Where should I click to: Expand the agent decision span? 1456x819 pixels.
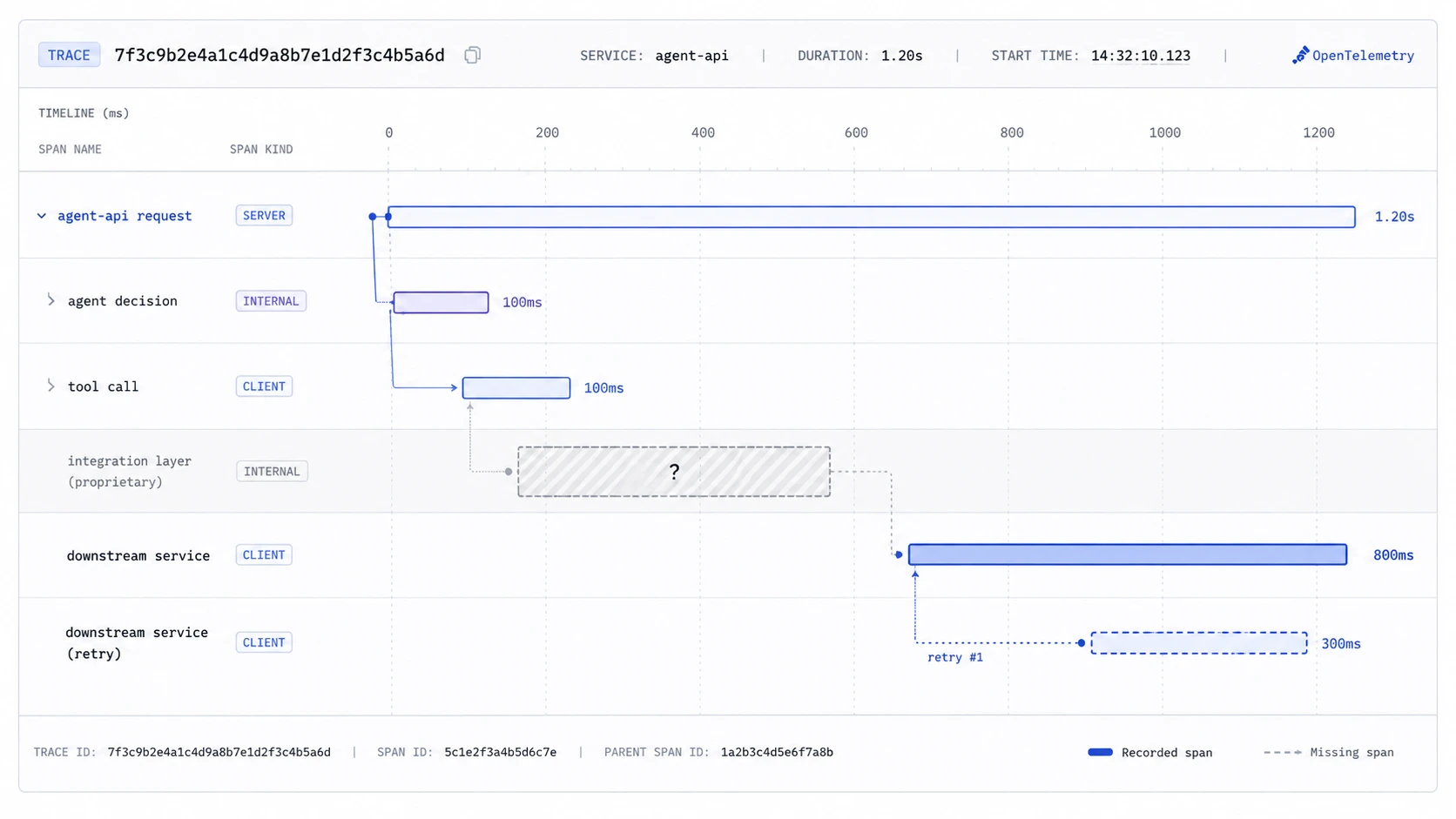[51, 300]
